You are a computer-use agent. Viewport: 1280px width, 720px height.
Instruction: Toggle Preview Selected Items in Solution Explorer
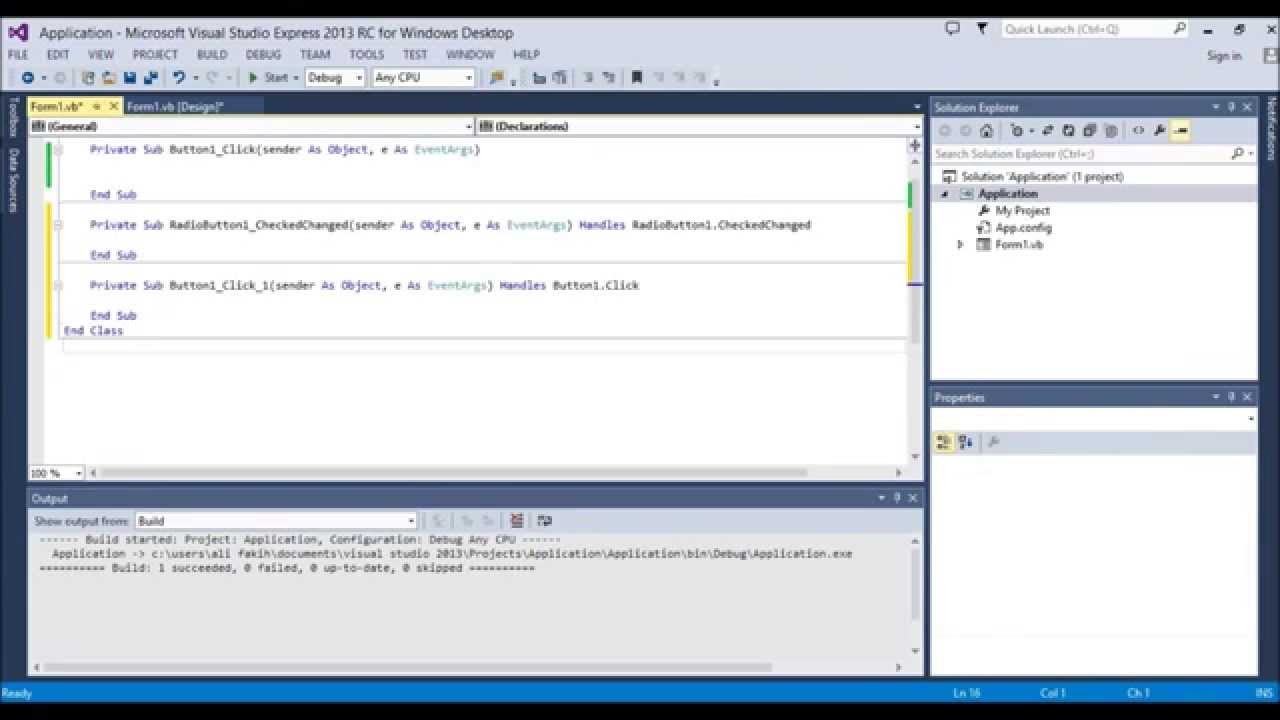[1180, 130]
